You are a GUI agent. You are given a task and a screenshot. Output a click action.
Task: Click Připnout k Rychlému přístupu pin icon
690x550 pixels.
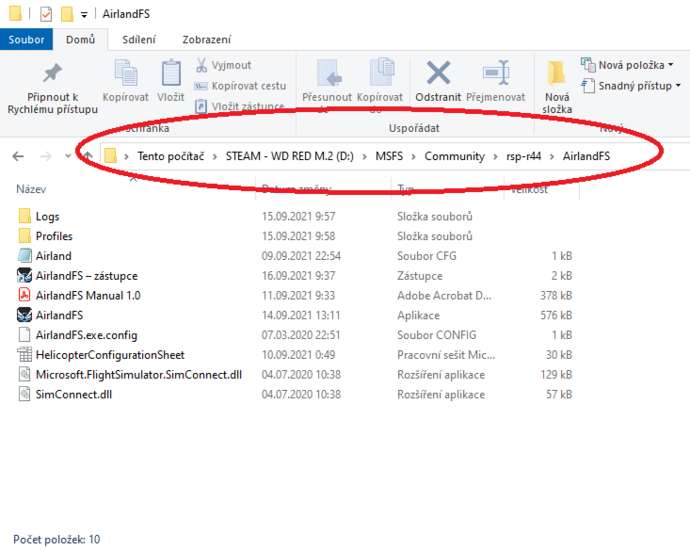click(x=52, y=73)
